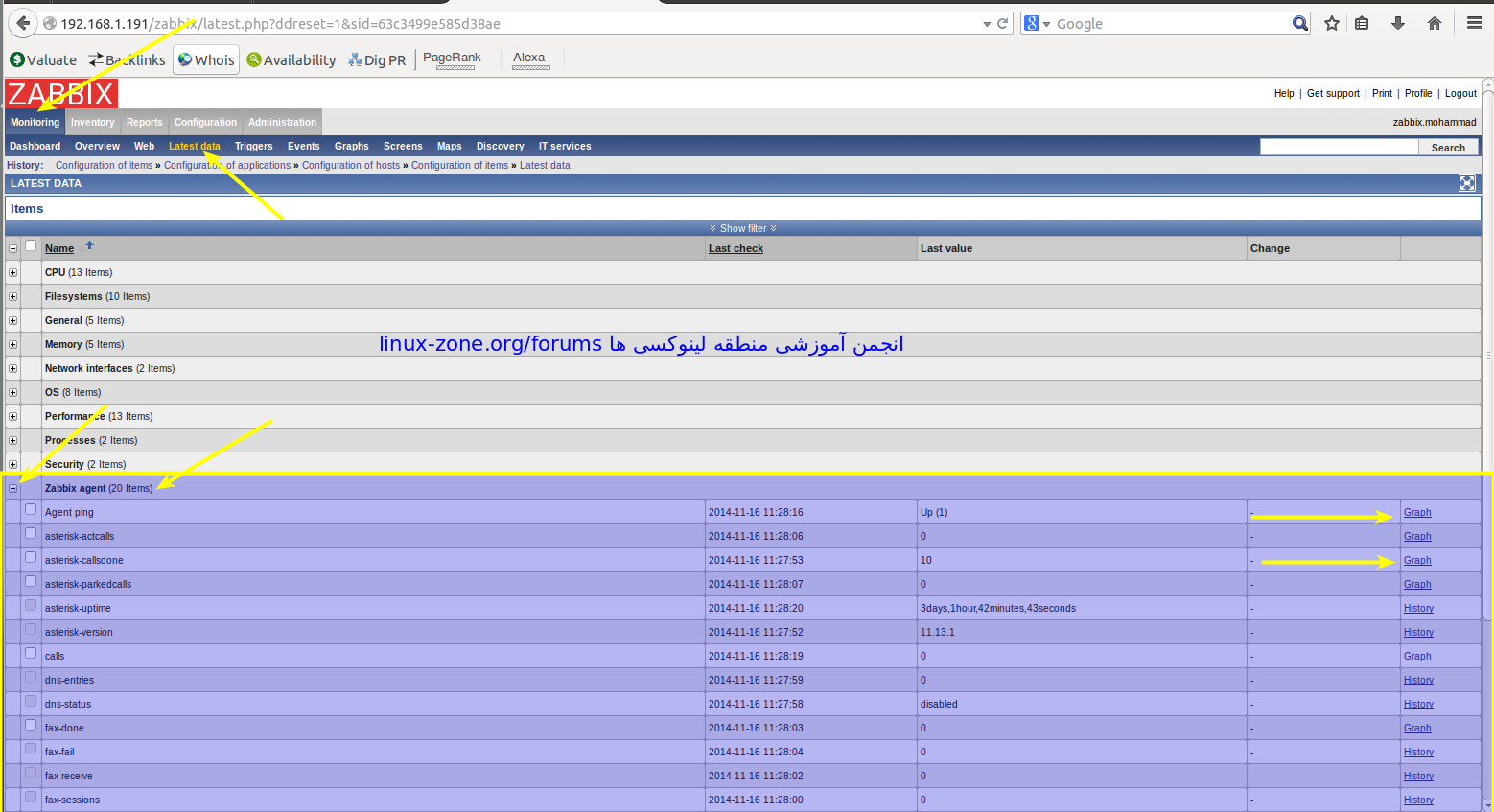Image resolution: width=1494 pixels, height=812 pixels.
Task: Open Graph link for Agent ping
Action: point(1417,513)
